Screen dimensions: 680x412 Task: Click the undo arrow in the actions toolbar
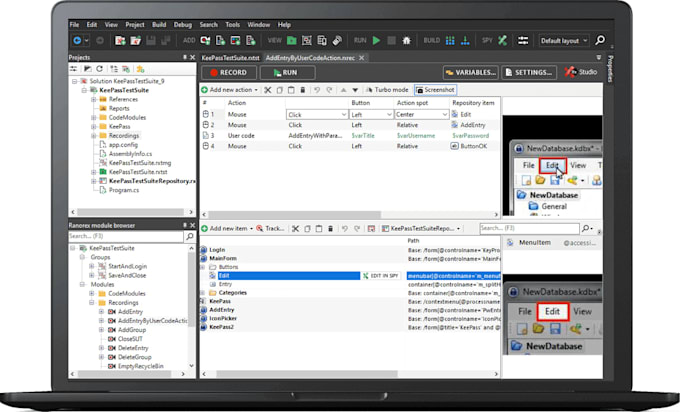(x=315, y=90)
